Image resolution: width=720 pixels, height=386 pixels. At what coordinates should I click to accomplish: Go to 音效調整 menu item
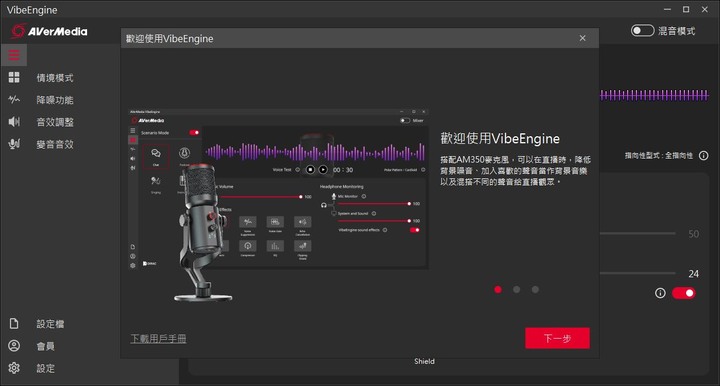coord(55,122)
